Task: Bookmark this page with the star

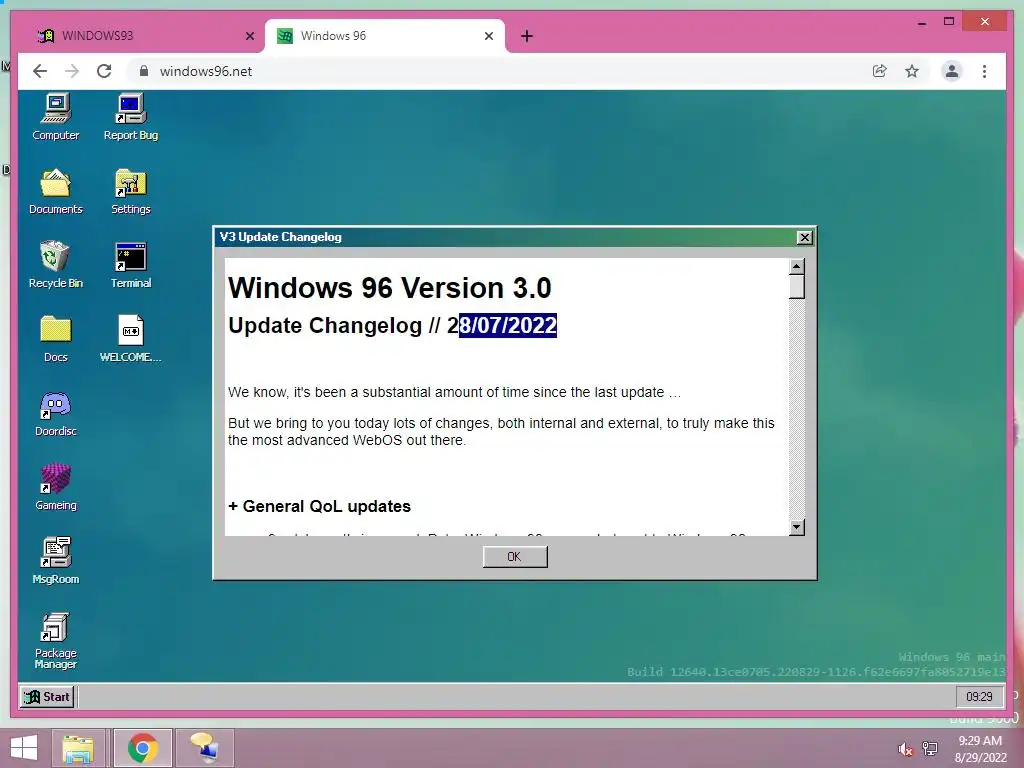Action: click(912, 71)
